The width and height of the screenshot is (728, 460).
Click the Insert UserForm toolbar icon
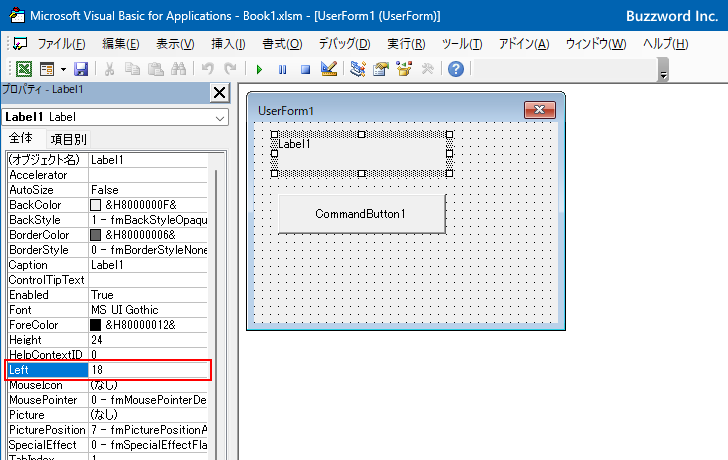point(47,69)
